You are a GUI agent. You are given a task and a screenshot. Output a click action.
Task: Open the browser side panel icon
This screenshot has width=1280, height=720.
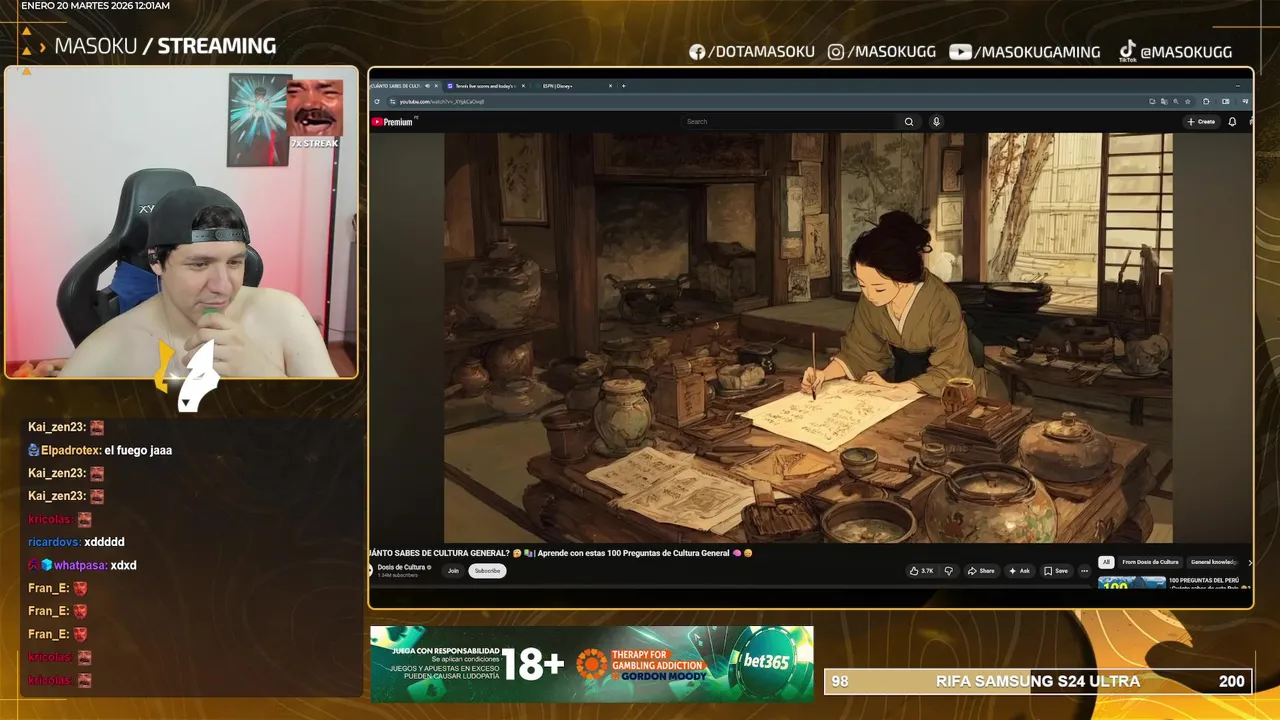click(x=1226, y=101)
